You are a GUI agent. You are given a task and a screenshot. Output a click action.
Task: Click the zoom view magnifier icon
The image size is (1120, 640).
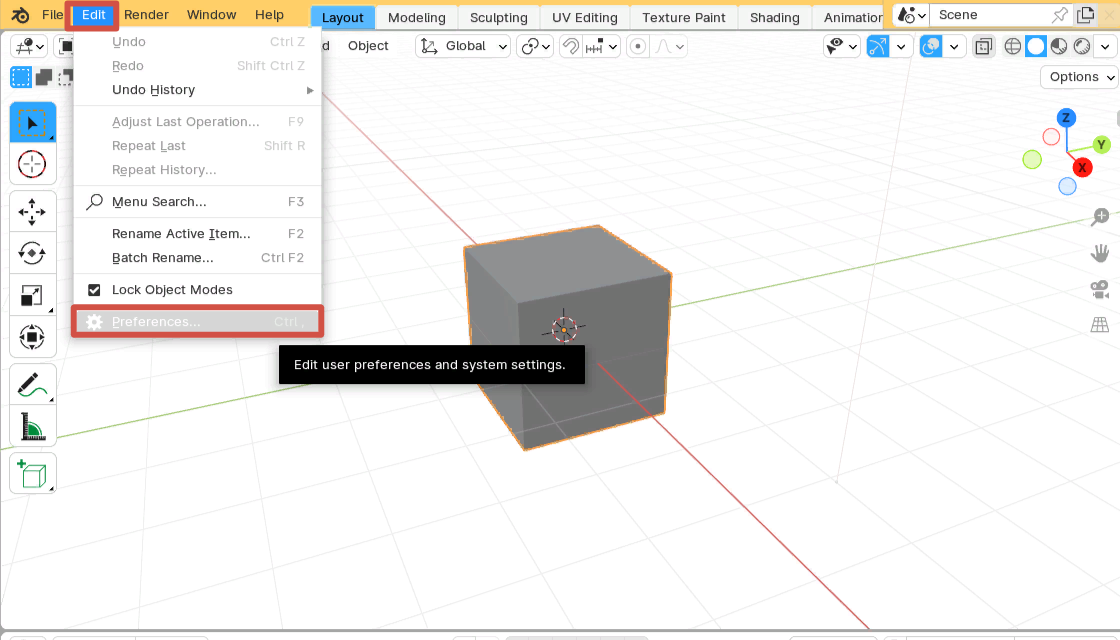[1100, 216]
